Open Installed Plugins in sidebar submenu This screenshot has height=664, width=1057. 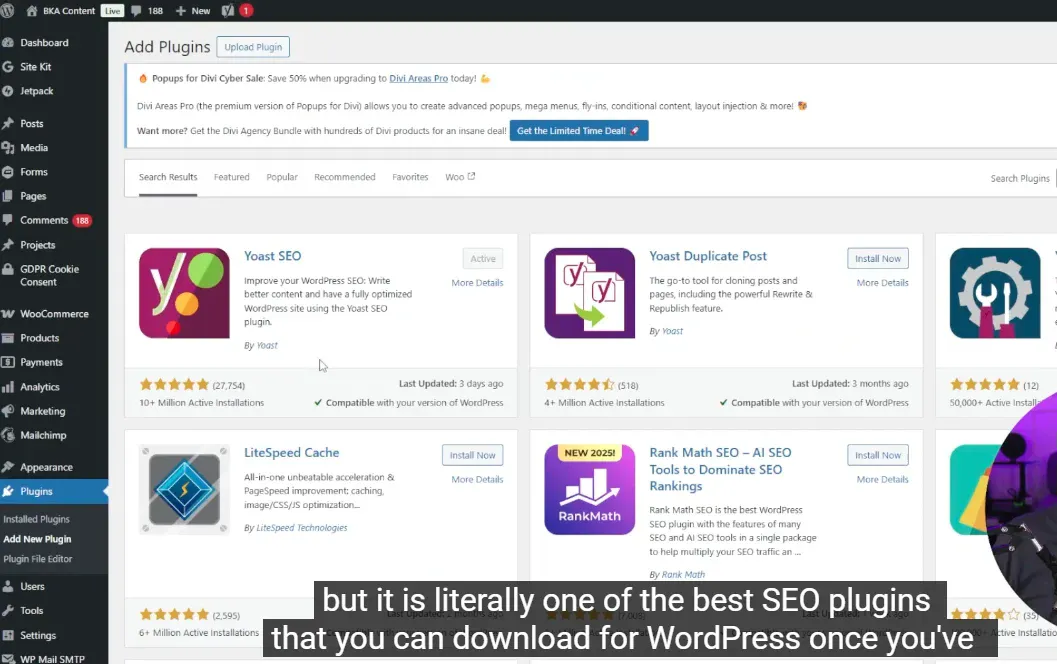pyautogui.click(x=36, y=519)
